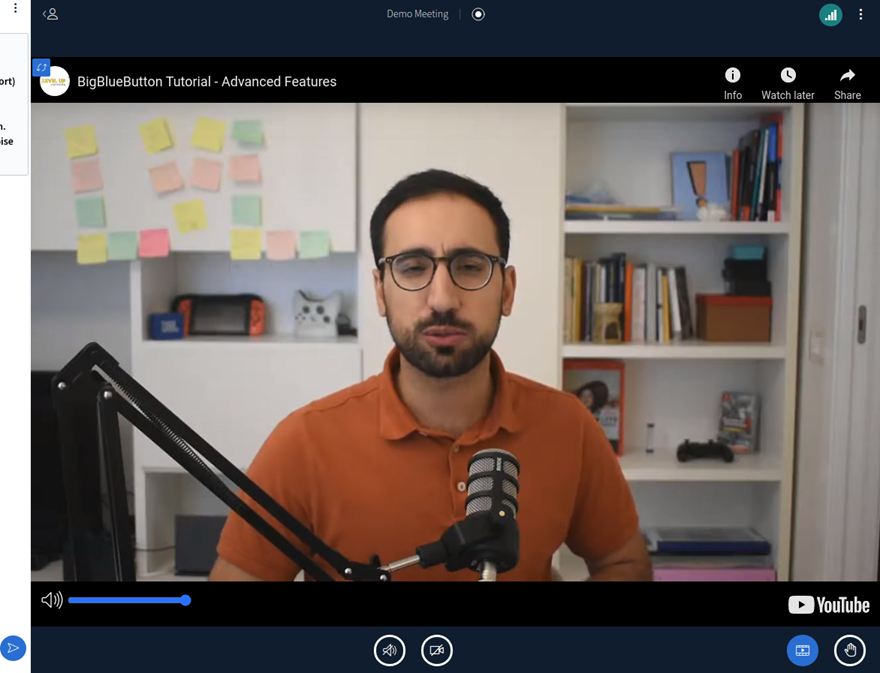Open the BigBlueButton Tutorial video title link

click(x=207, y=82)
